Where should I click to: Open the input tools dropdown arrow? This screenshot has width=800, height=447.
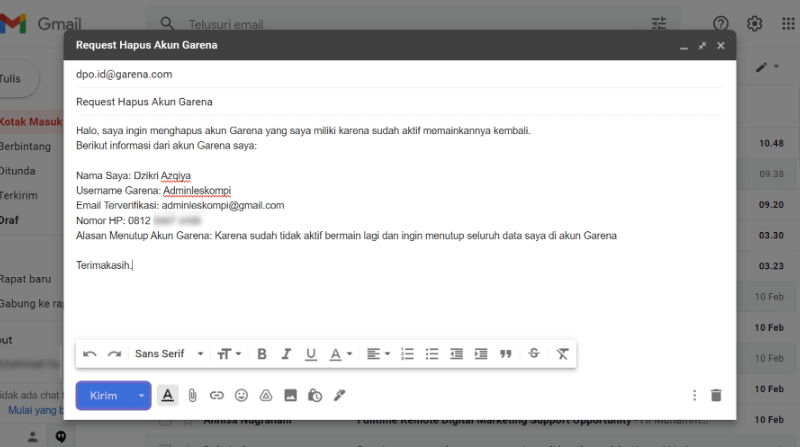pos(776,66)
